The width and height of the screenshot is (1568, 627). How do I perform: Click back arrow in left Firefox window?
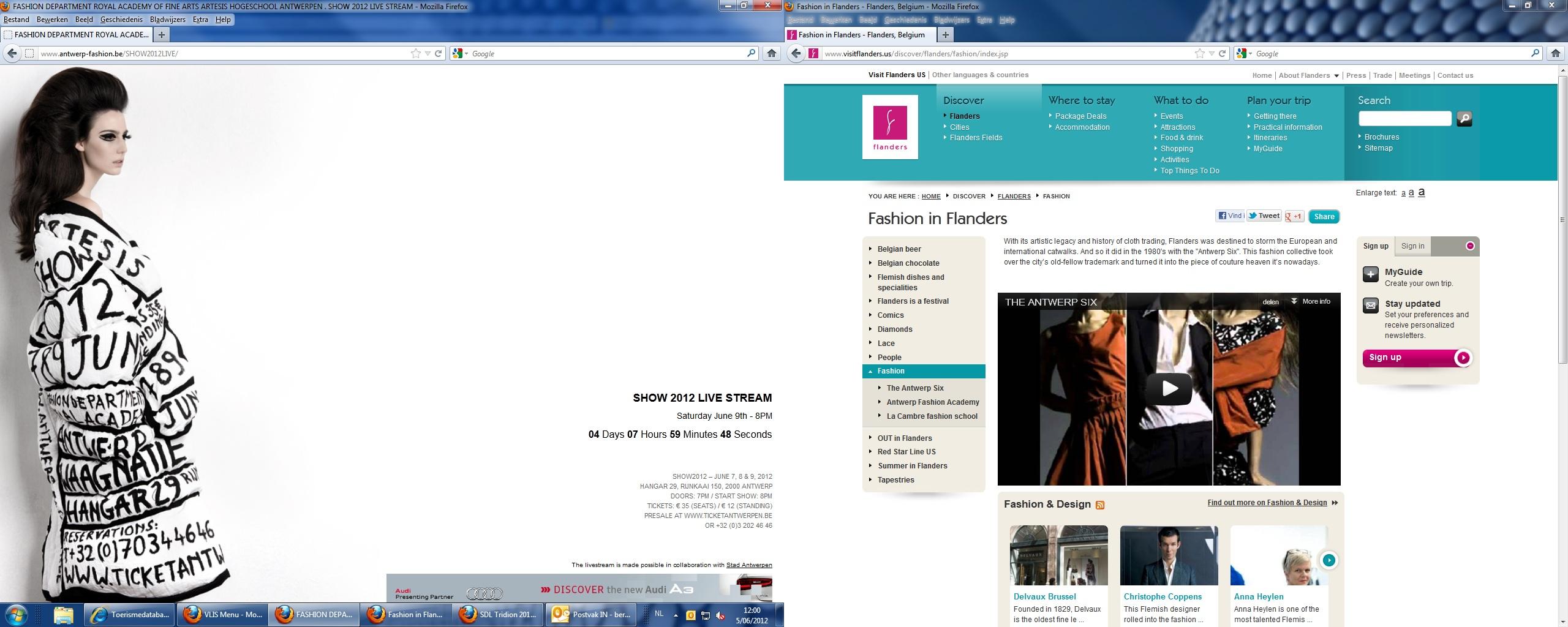click(x=12, y=53)
